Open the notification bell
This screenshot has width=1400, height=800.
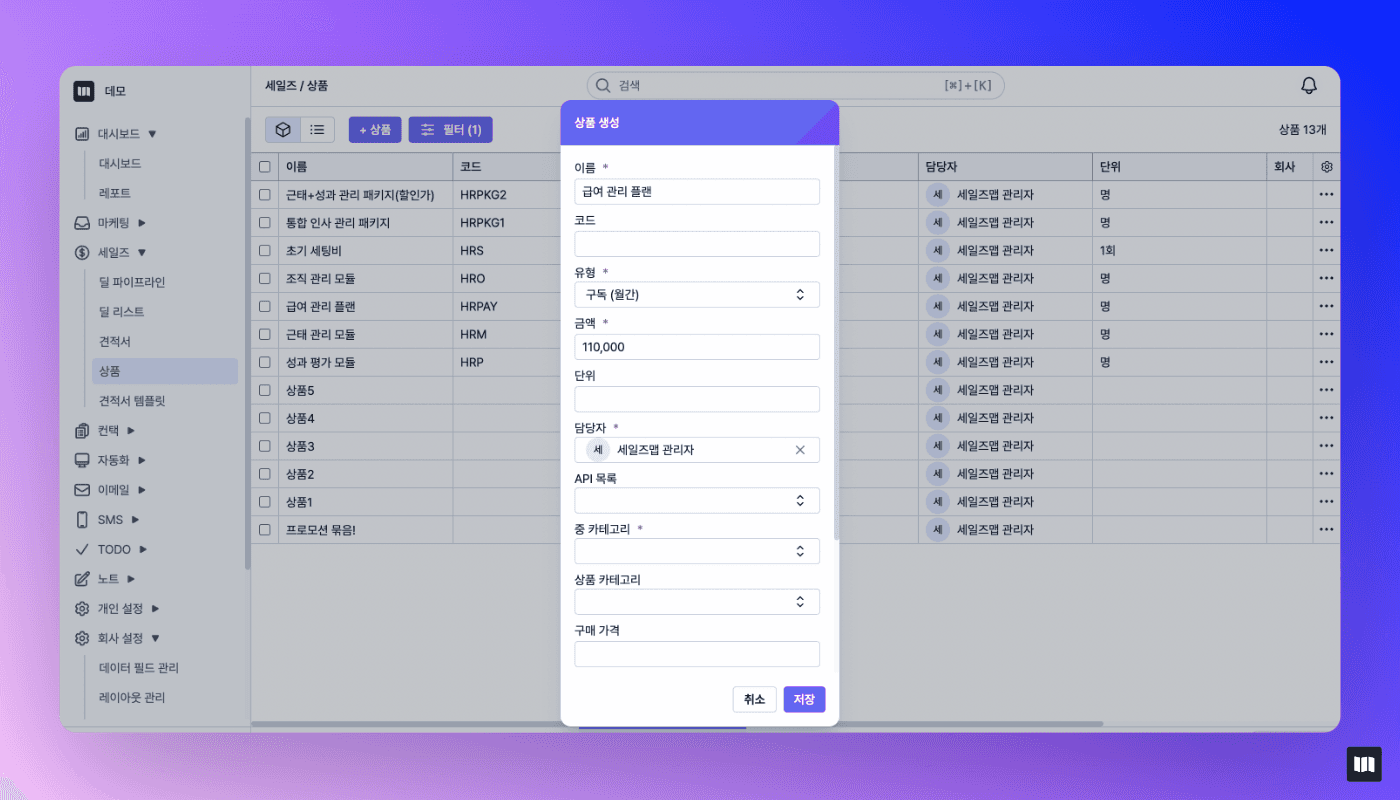(x=1308, y=86)
